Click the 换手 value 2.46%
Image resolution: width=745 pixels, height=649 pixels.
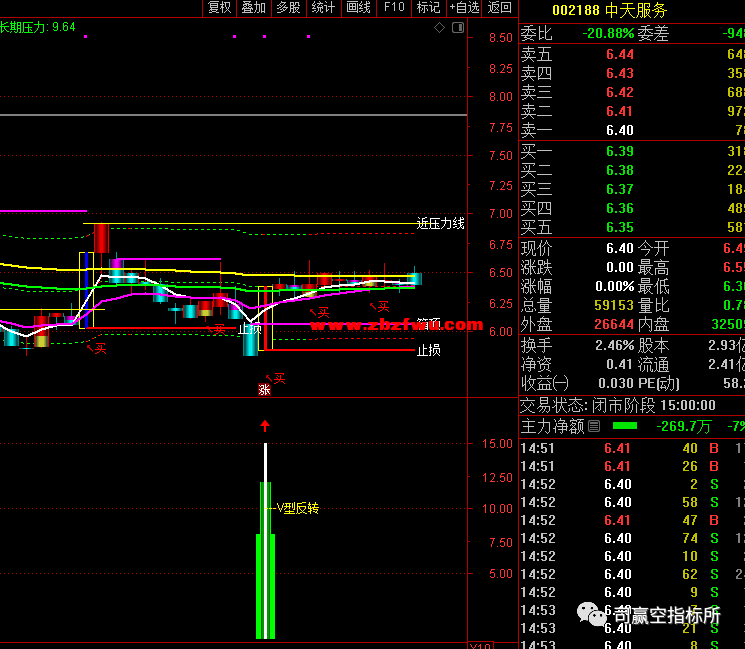click(x=614, y=345)
